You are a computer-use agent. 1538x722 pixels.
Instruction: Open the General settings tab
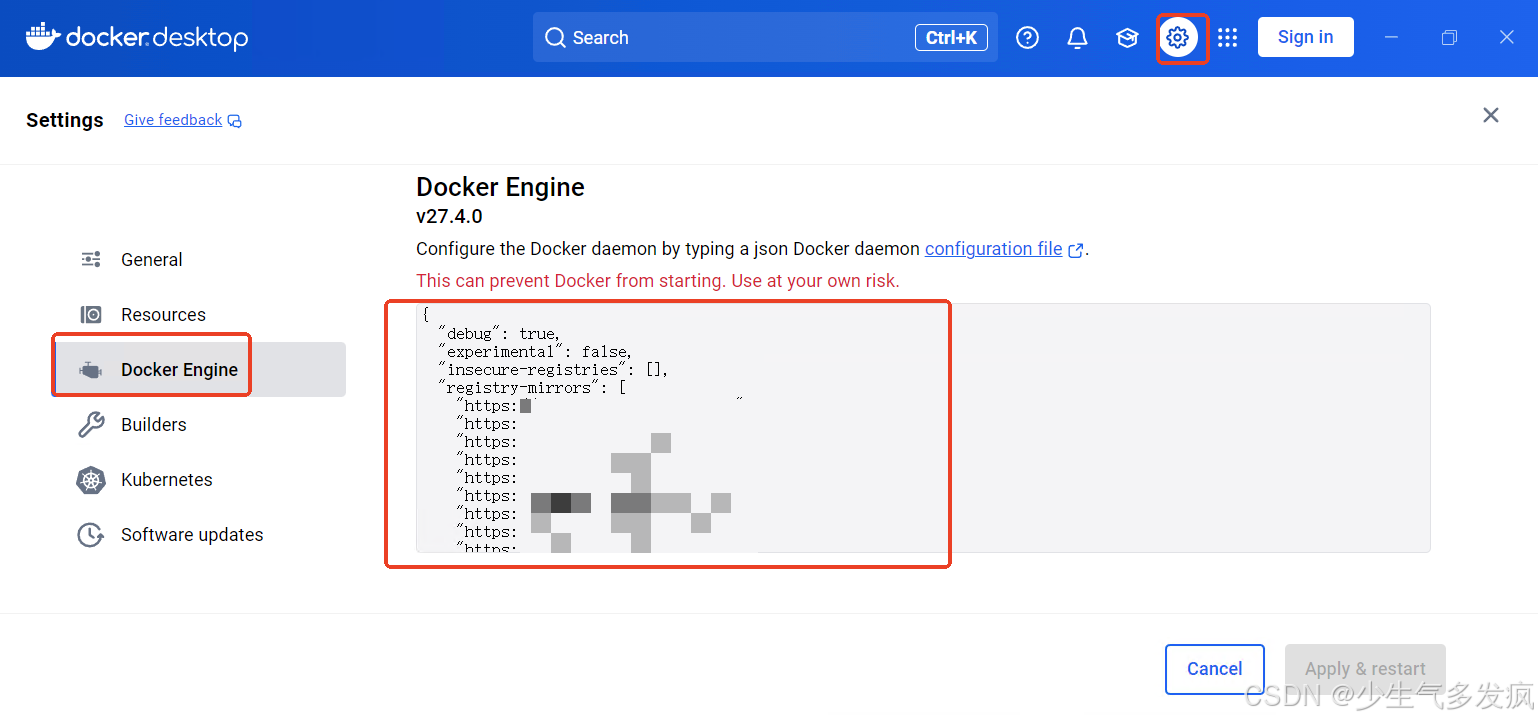coord(198,260)
